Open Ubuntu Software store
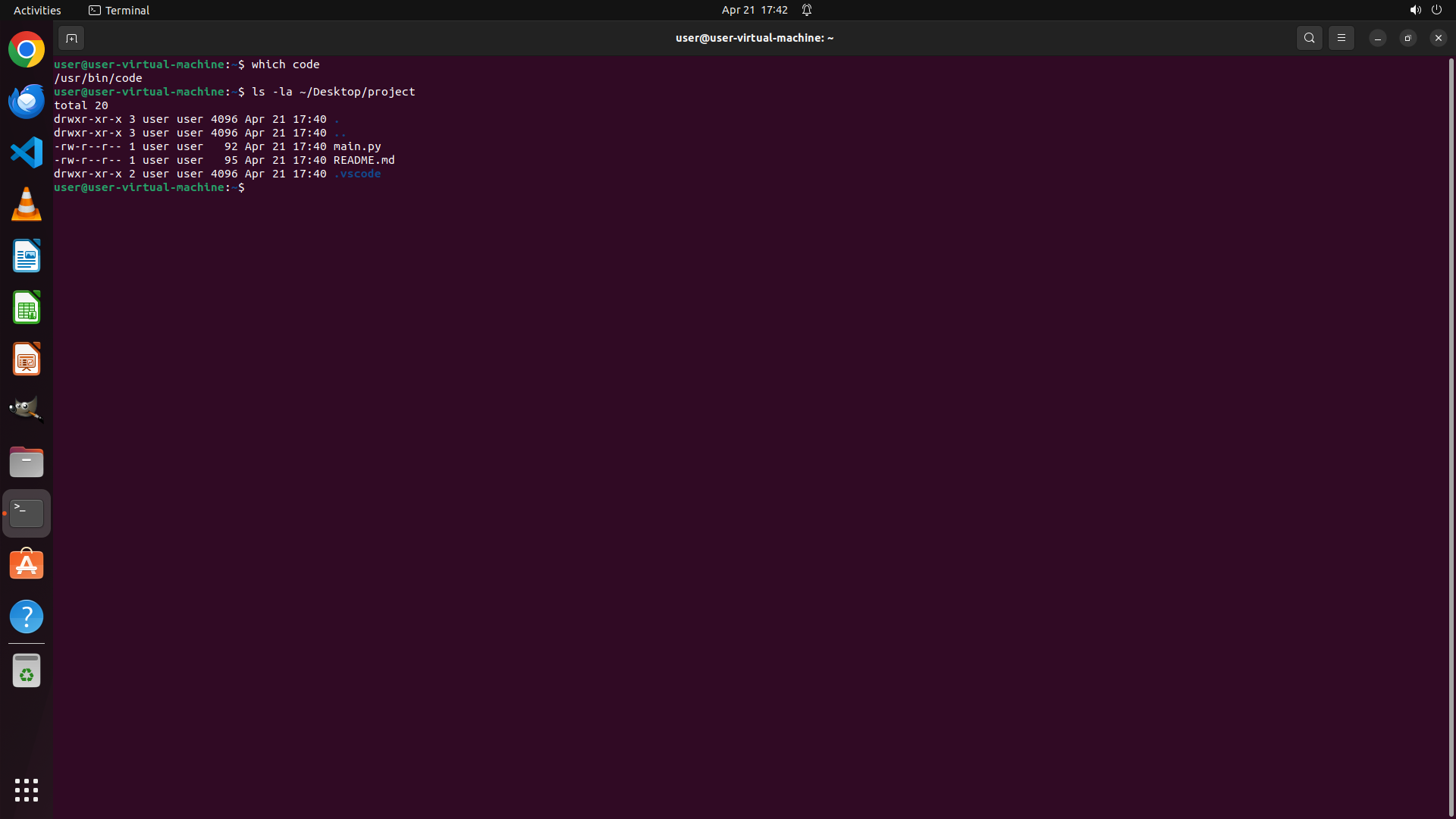This screenshot has width=1456, height=819. [x=27, y=565]
